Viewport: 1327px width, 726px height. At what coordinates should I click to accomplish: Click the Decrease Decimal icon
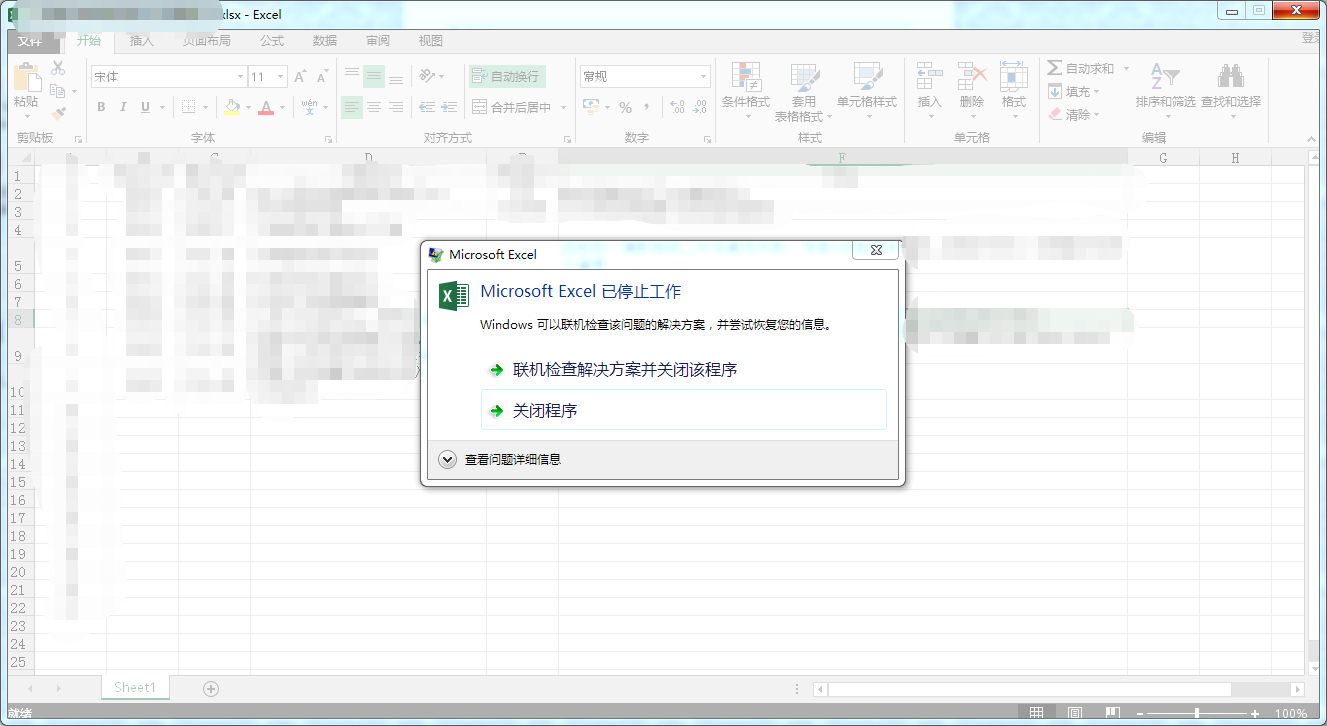699,107
